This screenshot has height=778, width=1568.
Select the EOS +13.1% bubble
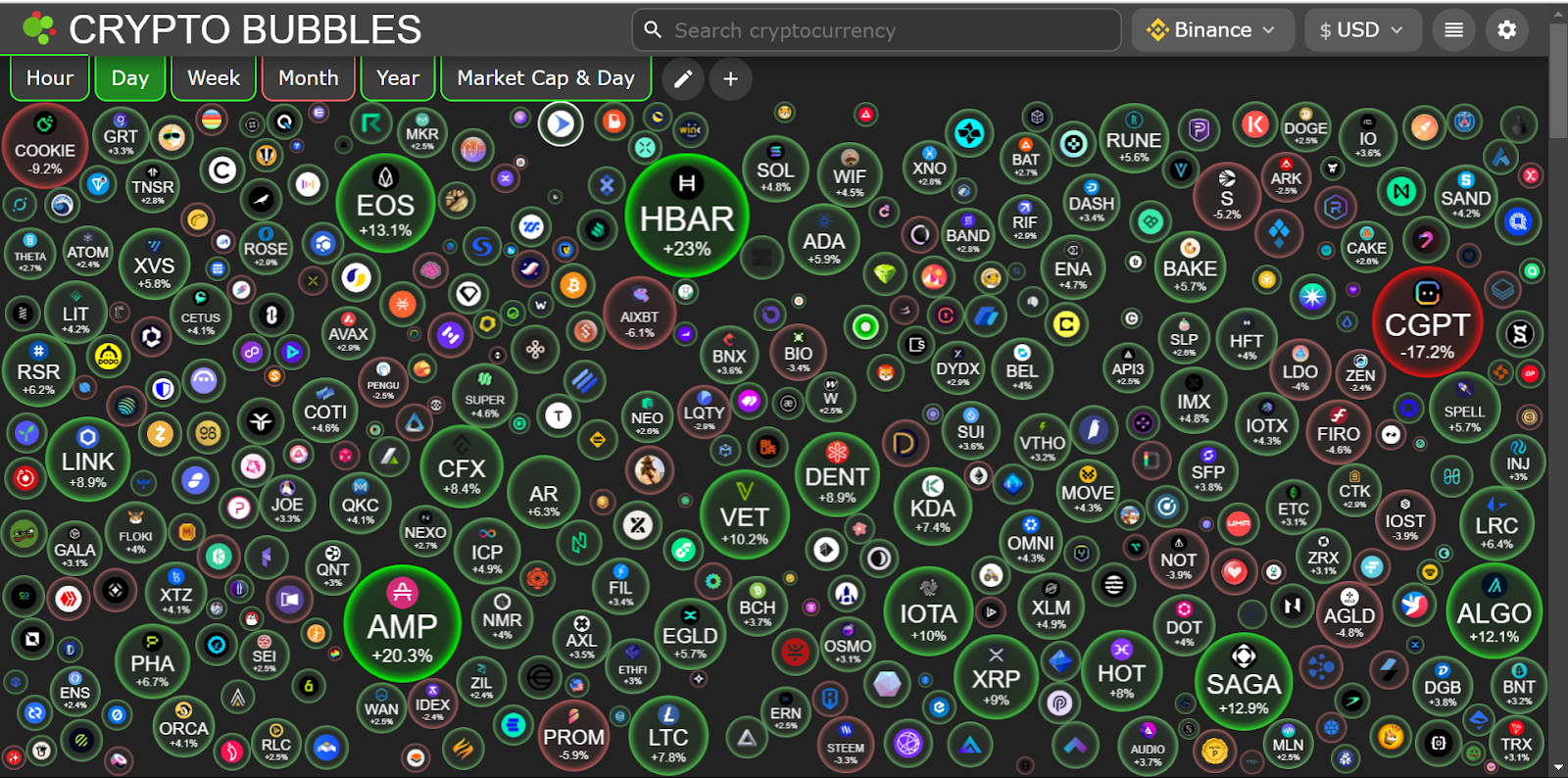(x=385, y=204)
